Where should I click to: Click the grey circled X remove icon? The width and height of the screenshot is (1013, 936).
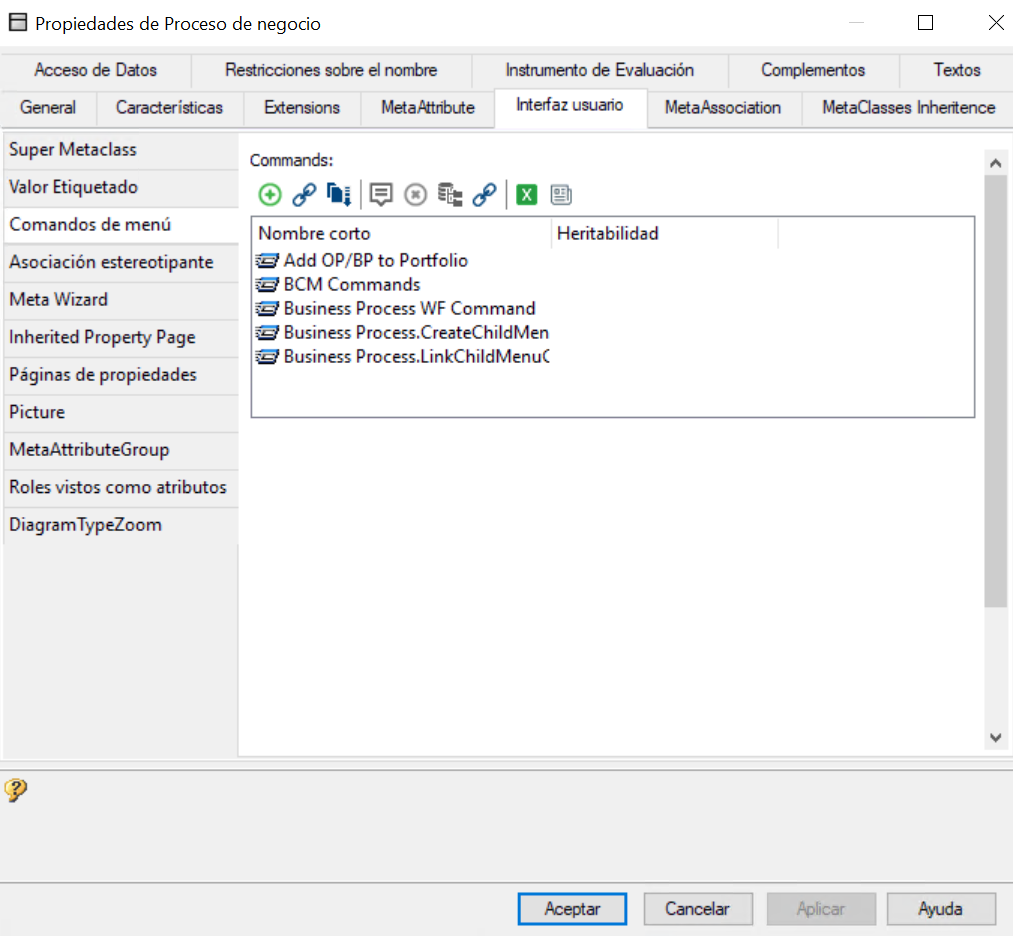click(415, 194)
